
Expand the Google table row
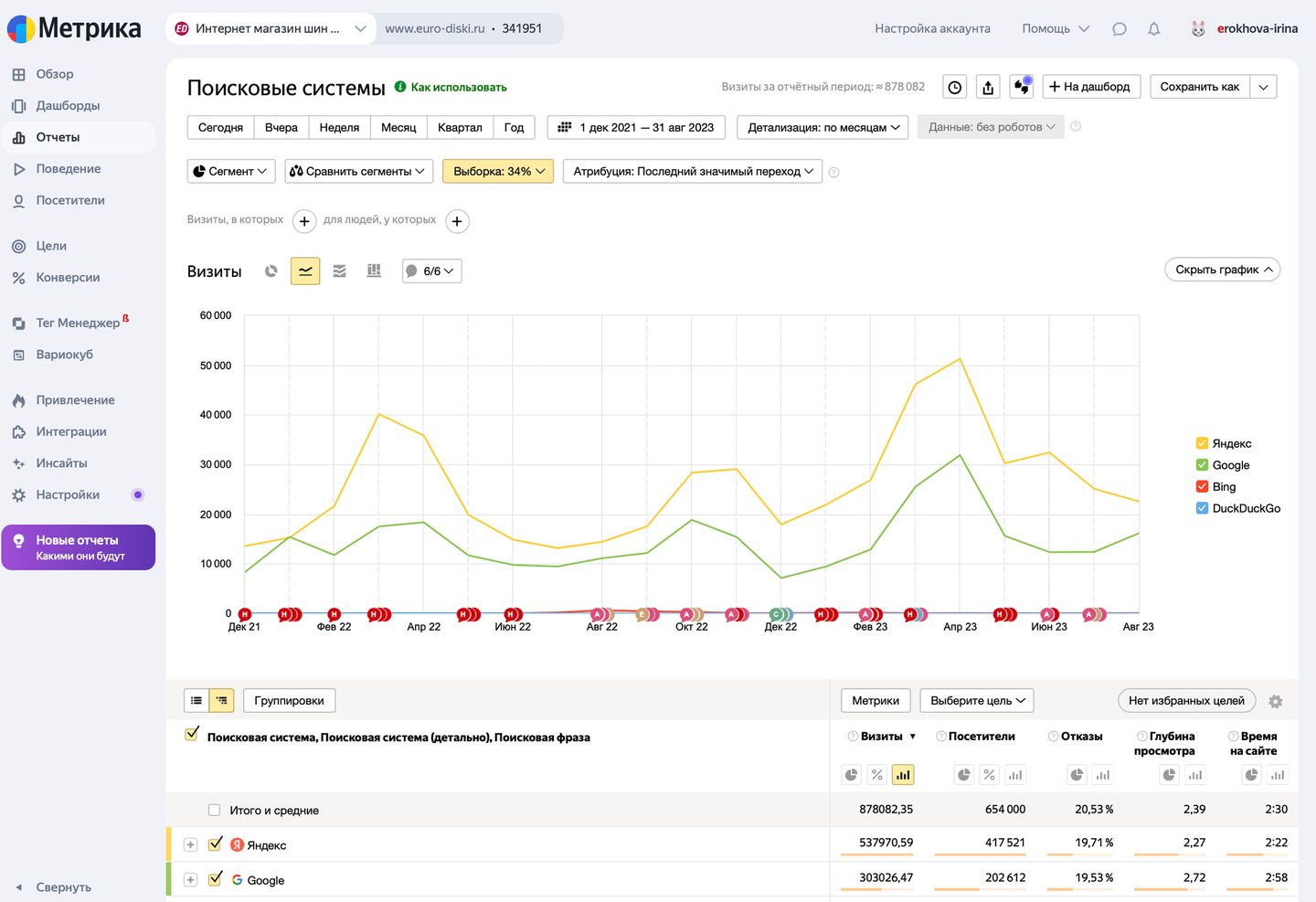coord(190,879)
